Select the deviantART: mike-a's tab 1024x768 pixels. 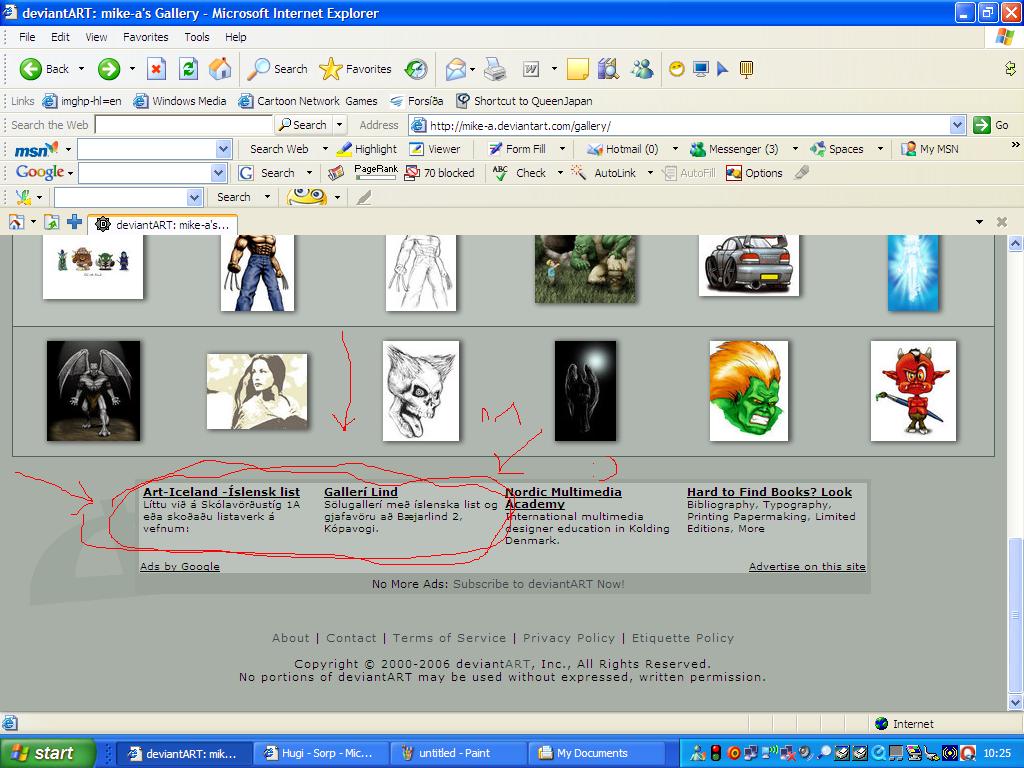[163, 224]
